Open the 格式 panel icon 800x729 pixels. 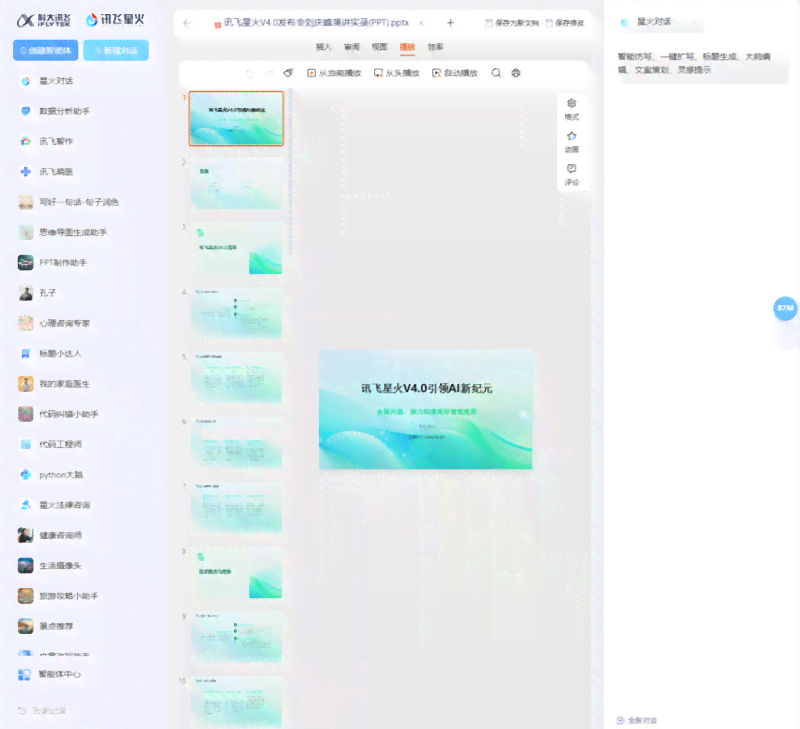tap(571, 109)
